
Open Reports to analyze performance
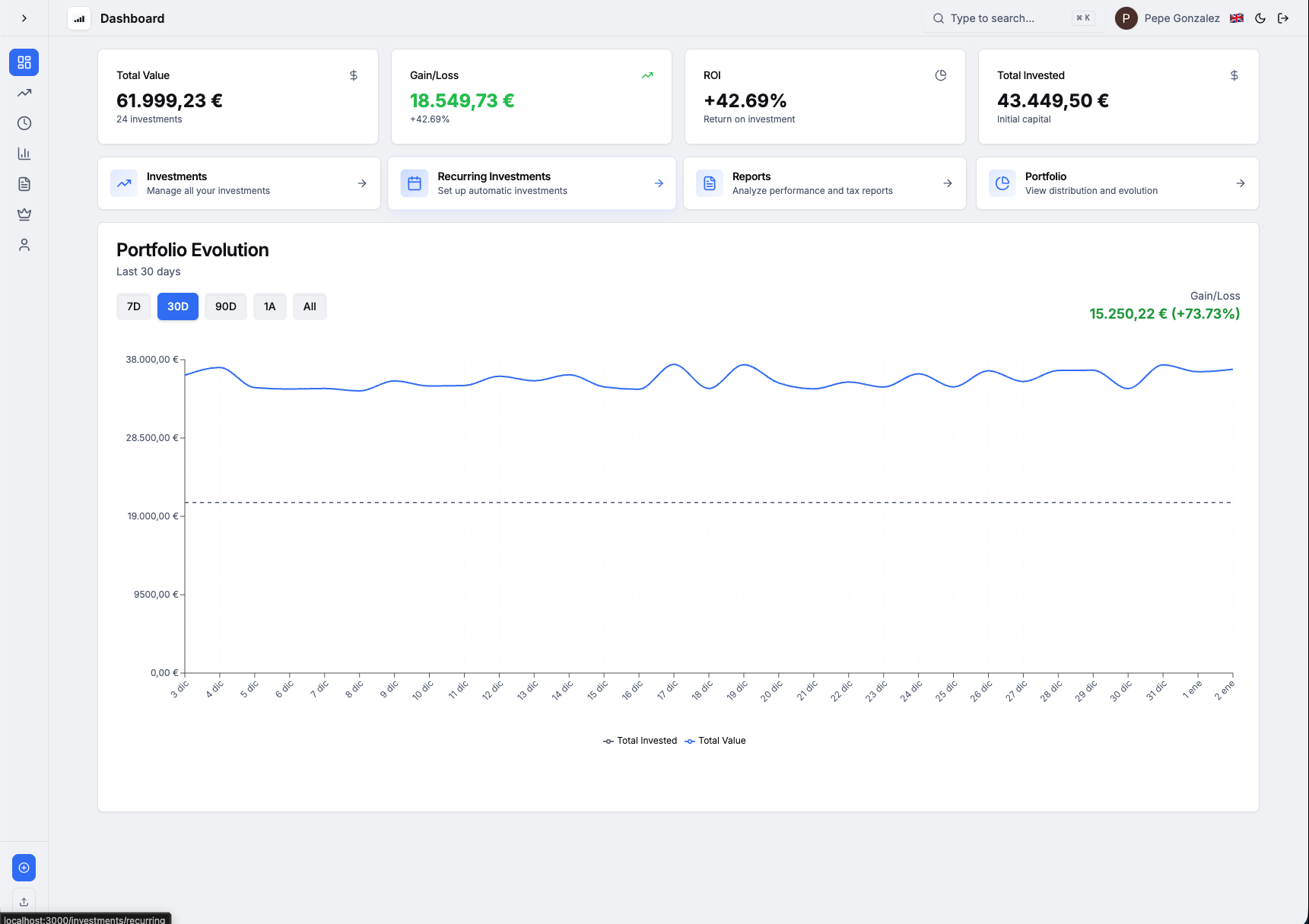(824, 183)
